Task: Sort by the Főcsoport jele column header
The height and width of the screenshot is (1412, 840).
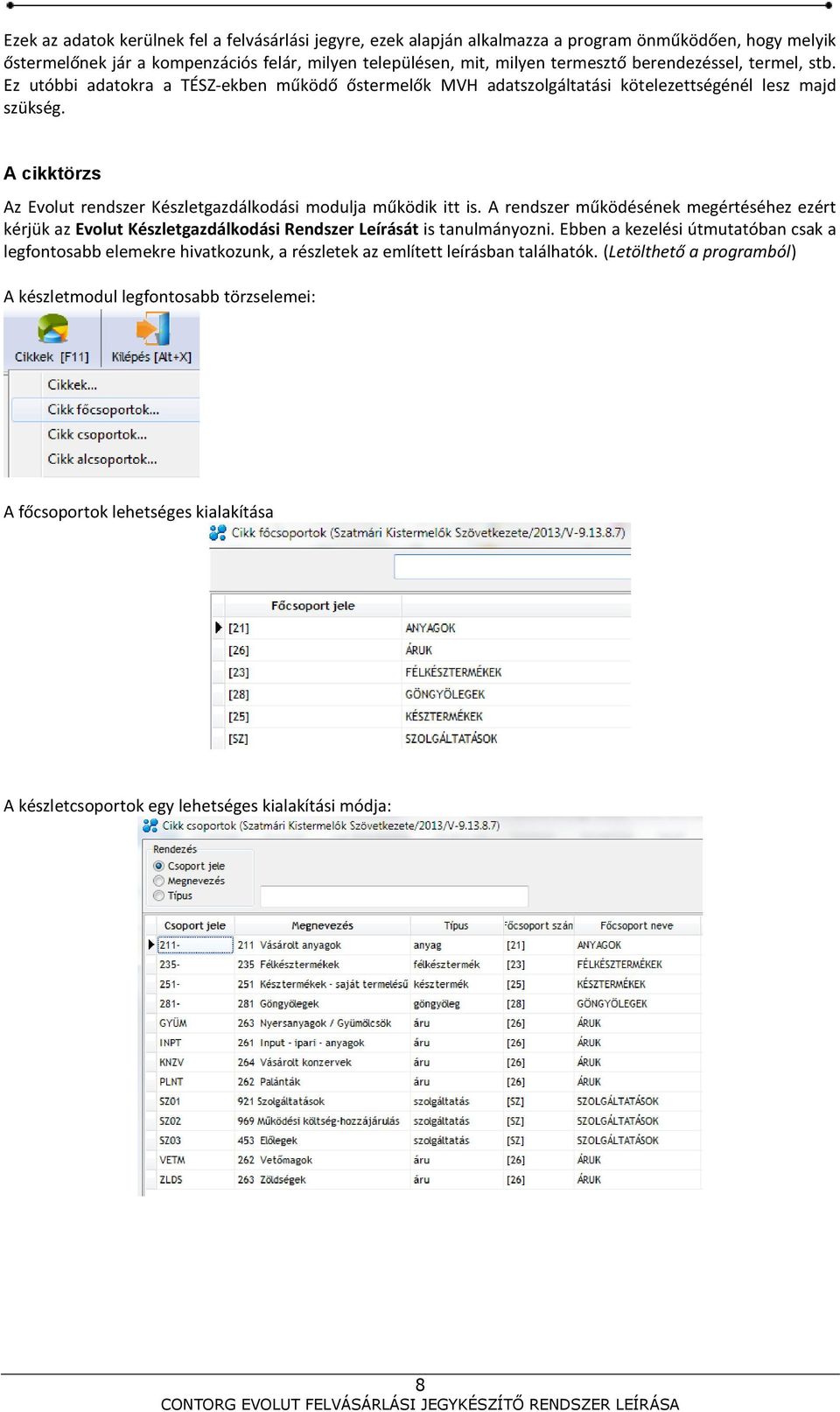Action: [x=313, y=606]
